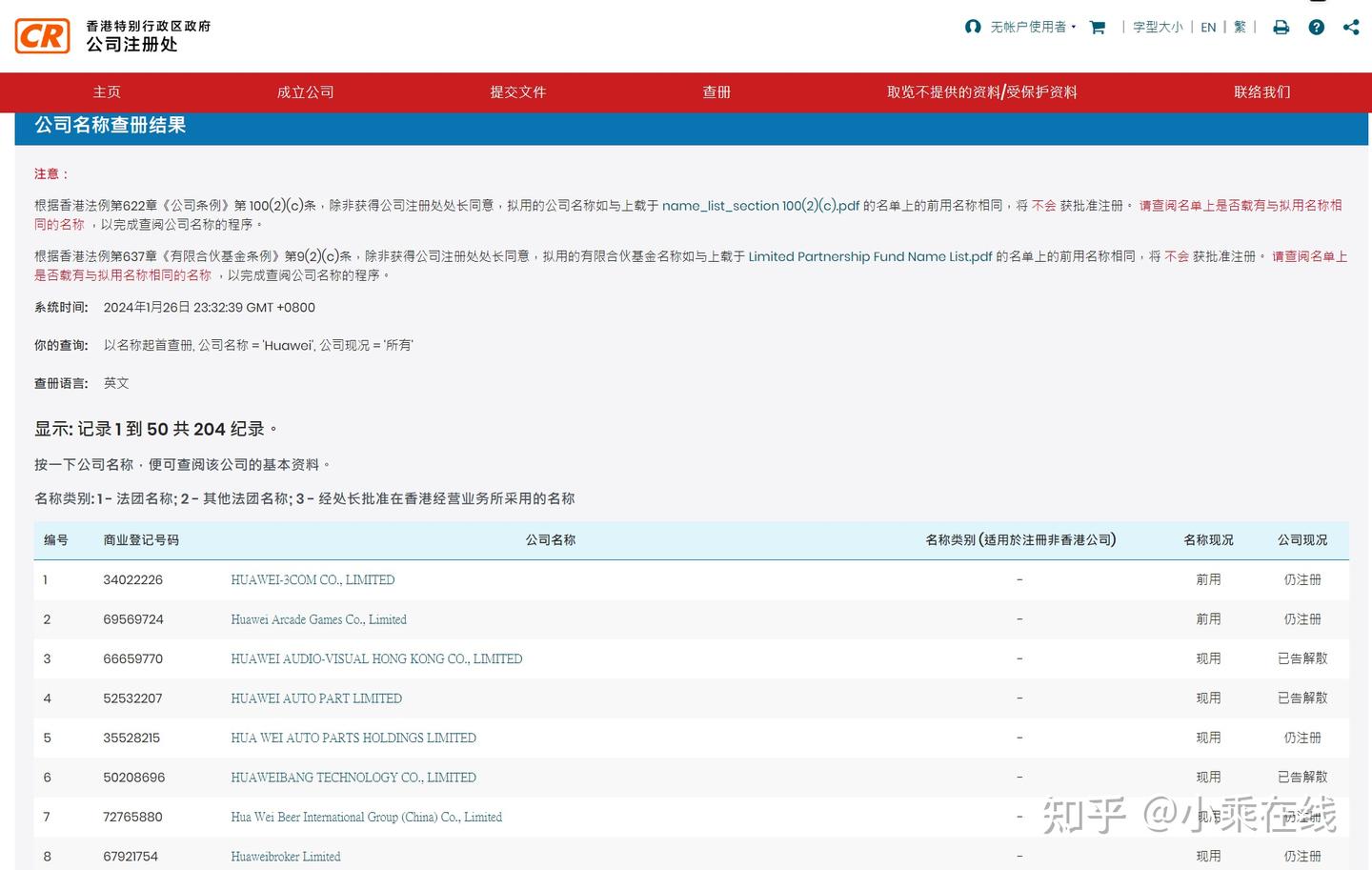This screenshot has height=870, width=1372.
Task: Switch site language to EN
Action: pos(1207,27)
